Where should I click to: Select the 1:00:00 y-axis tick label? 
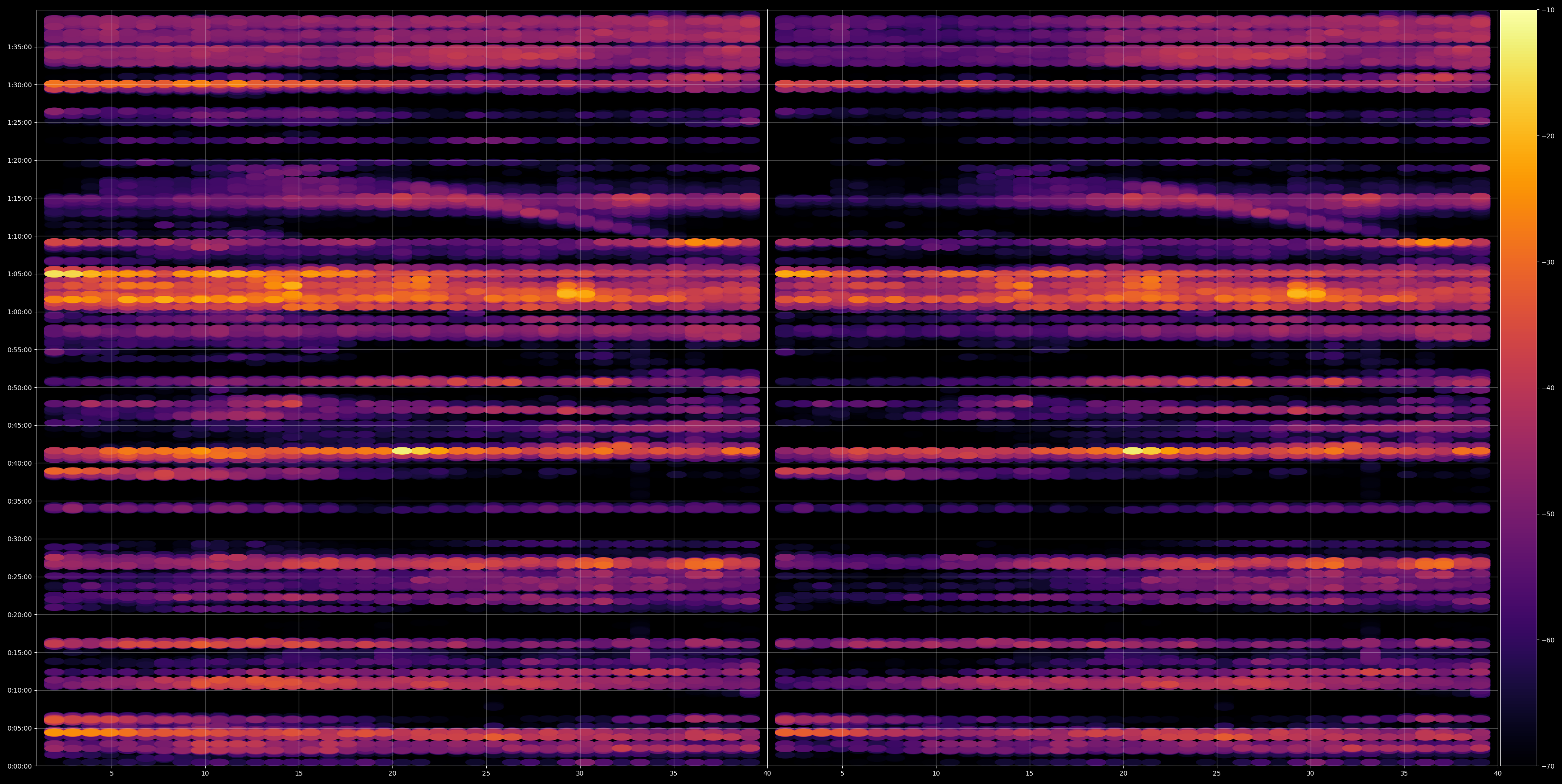tap(20, 312)
